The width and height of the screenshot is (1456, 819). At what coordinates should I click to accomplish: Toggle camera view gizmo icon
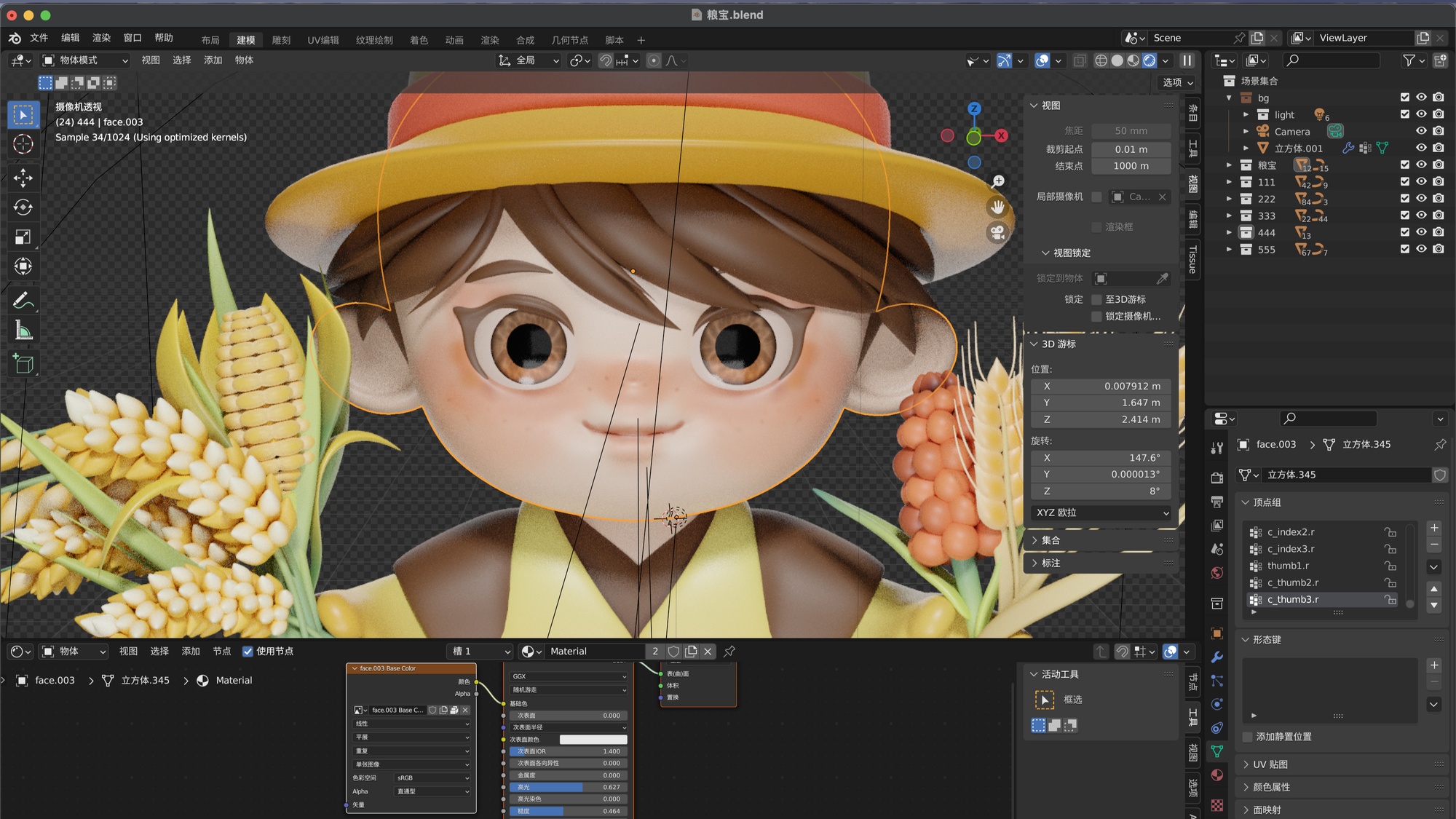pyautogui.click(x=997, y=232)
